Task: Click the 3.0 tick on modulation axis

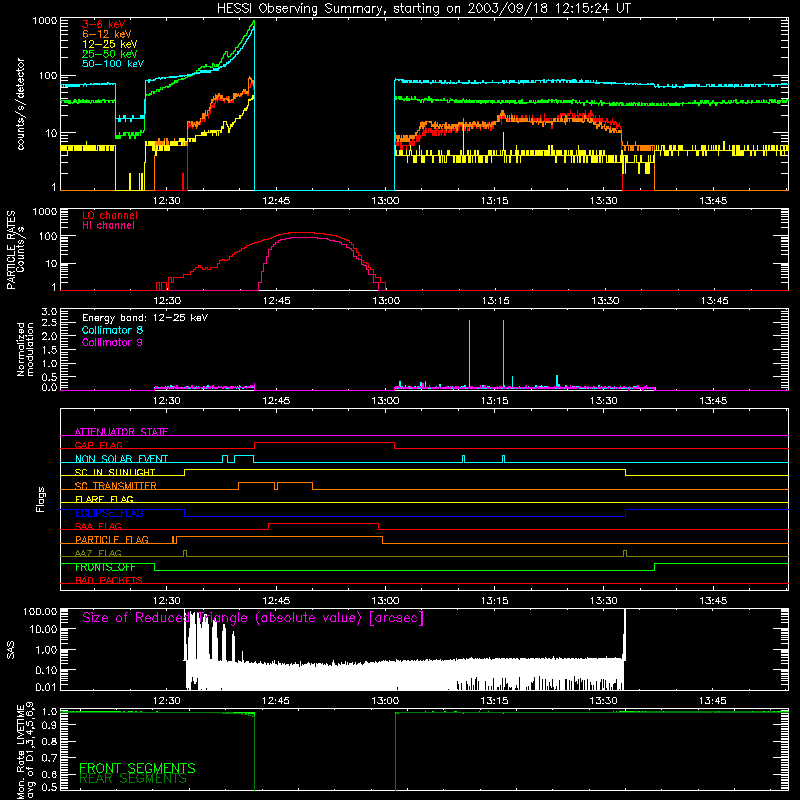Action: [49, 312]
